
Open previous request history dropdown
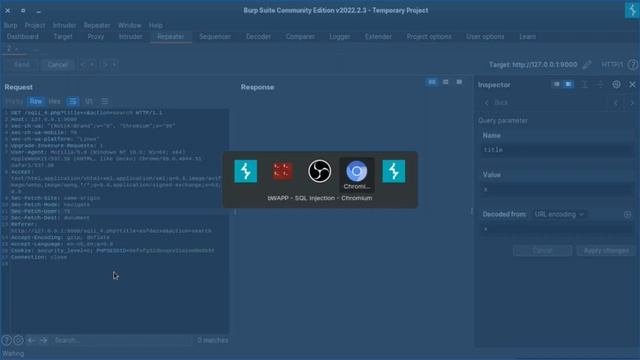click(92, 64)
